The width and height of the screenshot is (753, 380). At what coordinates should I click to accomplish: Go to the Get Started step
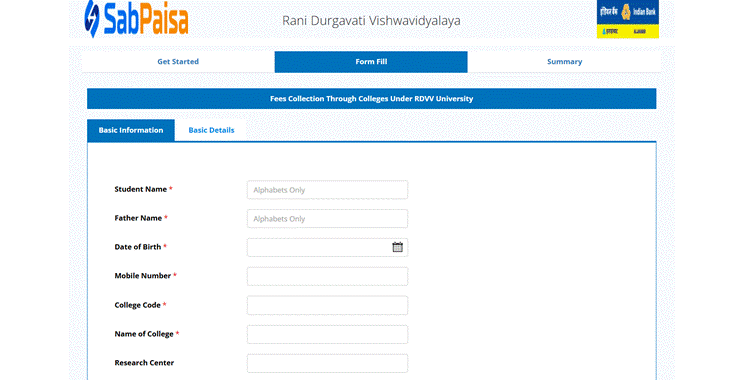178,61
